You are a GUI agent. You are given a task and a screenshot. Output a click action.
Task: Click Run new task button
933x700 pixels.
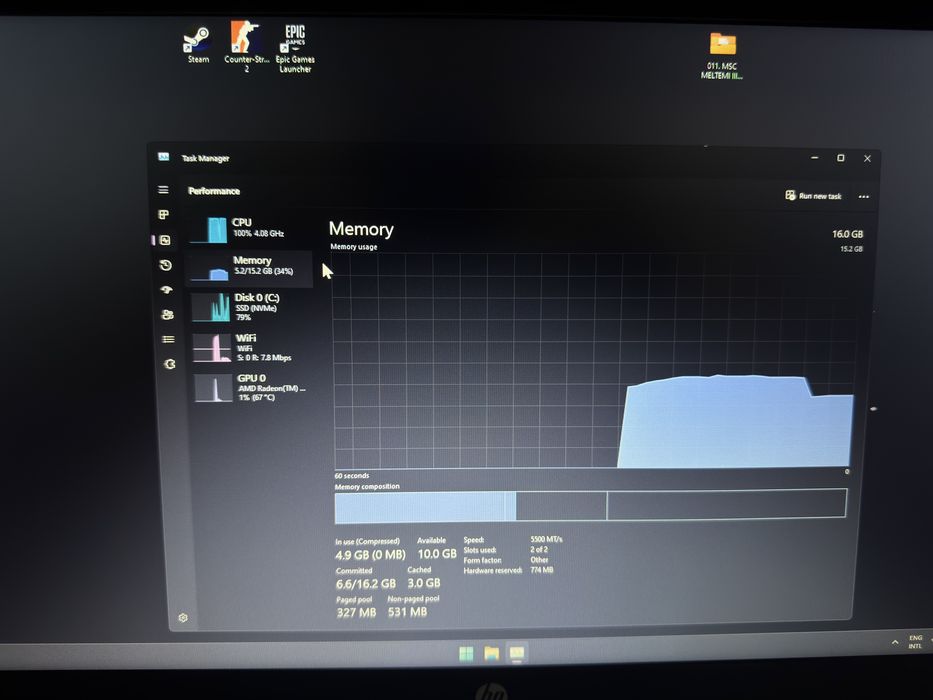(813, 196)
